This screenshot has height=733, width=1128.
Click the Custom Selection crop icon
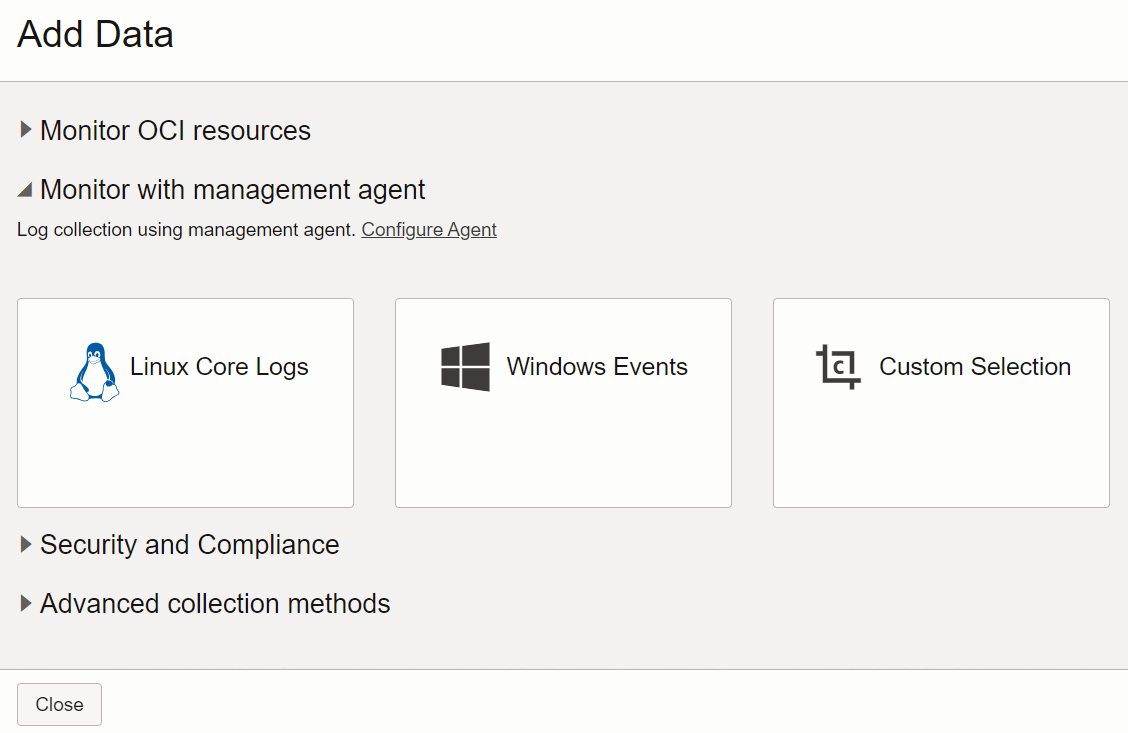[838, 367]
